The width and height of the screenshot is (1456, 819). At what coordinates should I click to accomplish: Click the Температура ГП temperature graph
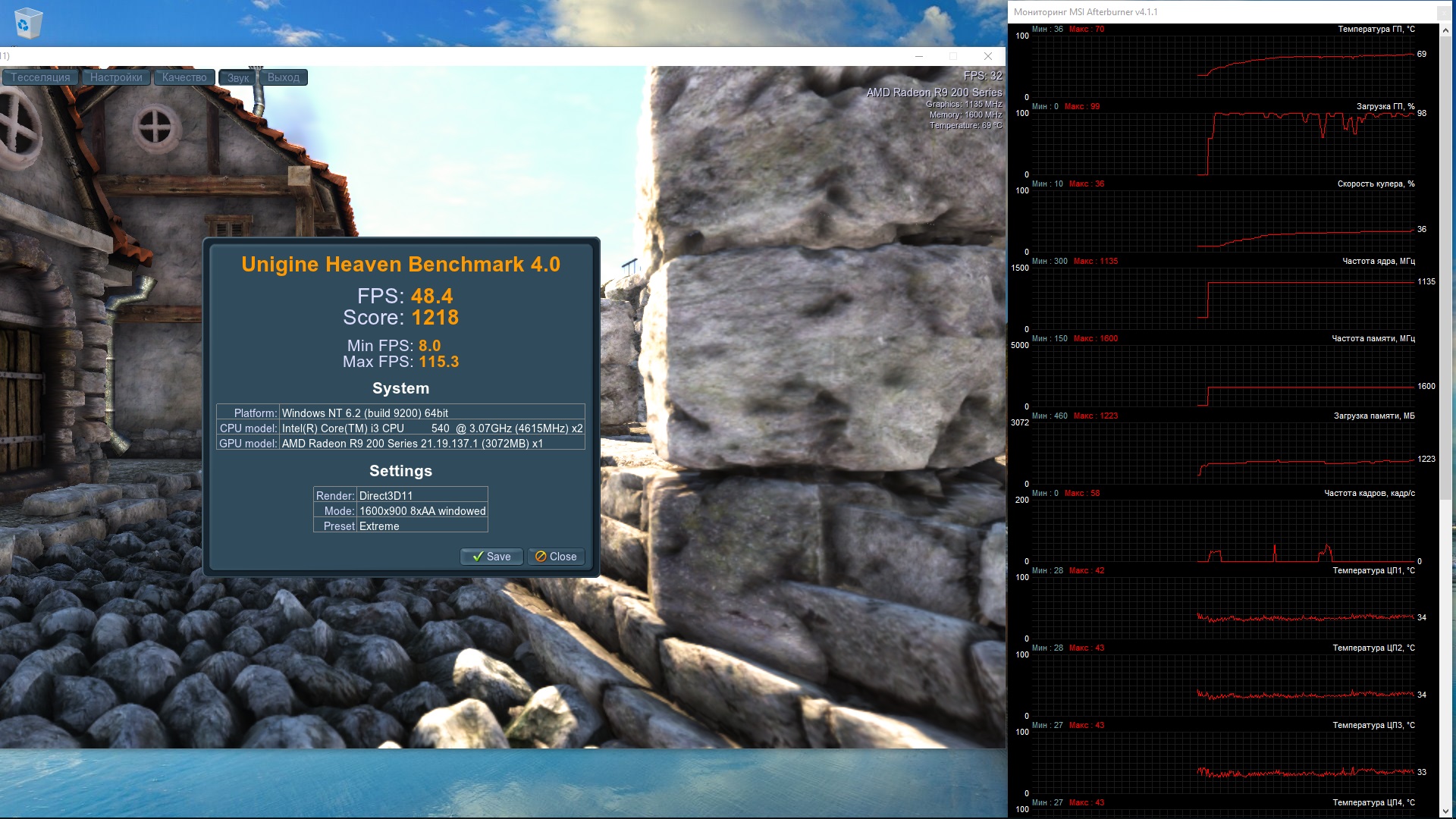(x=1222, y=67)
